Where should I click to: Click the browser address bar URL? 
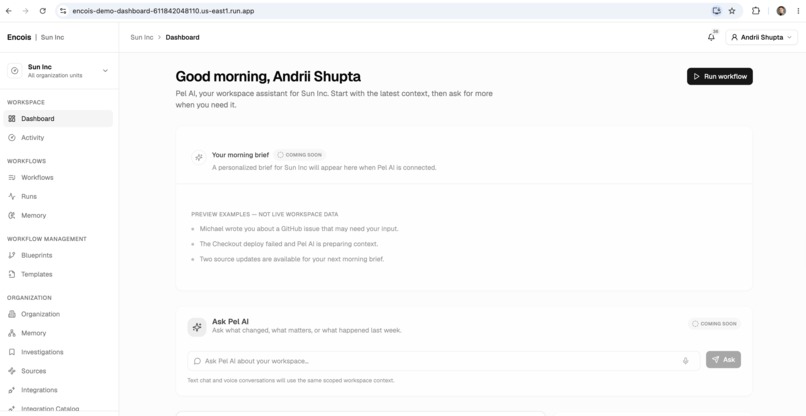click(x=163, y=11)
